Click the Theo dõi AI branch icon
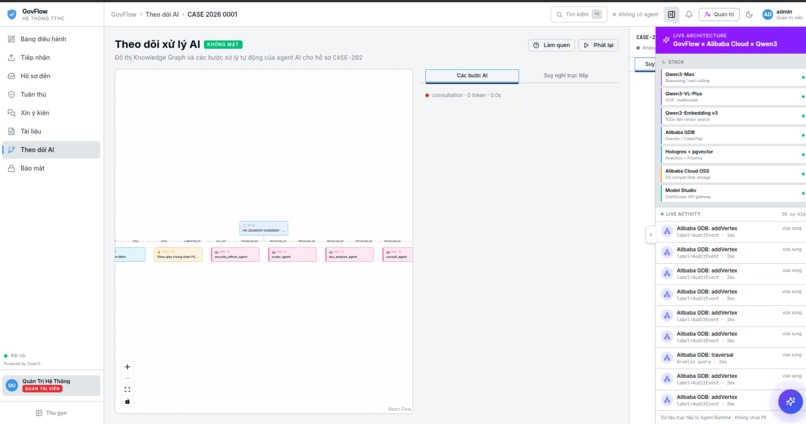The width and height of the screenshot is (806, 424). pos(11,150)
